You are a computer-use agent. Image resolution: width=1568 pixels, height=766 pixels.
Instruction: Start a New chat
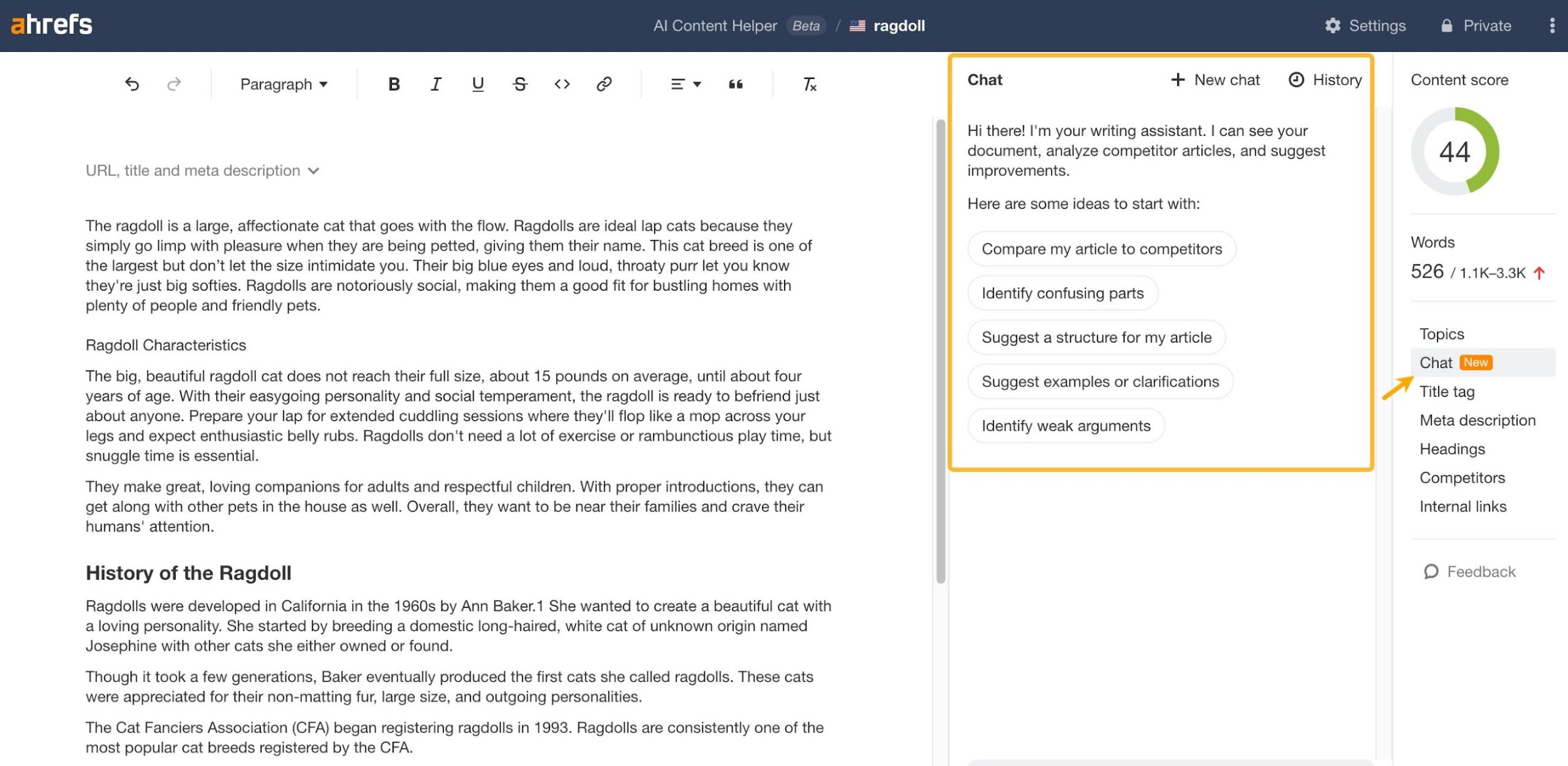(1215, 80)
